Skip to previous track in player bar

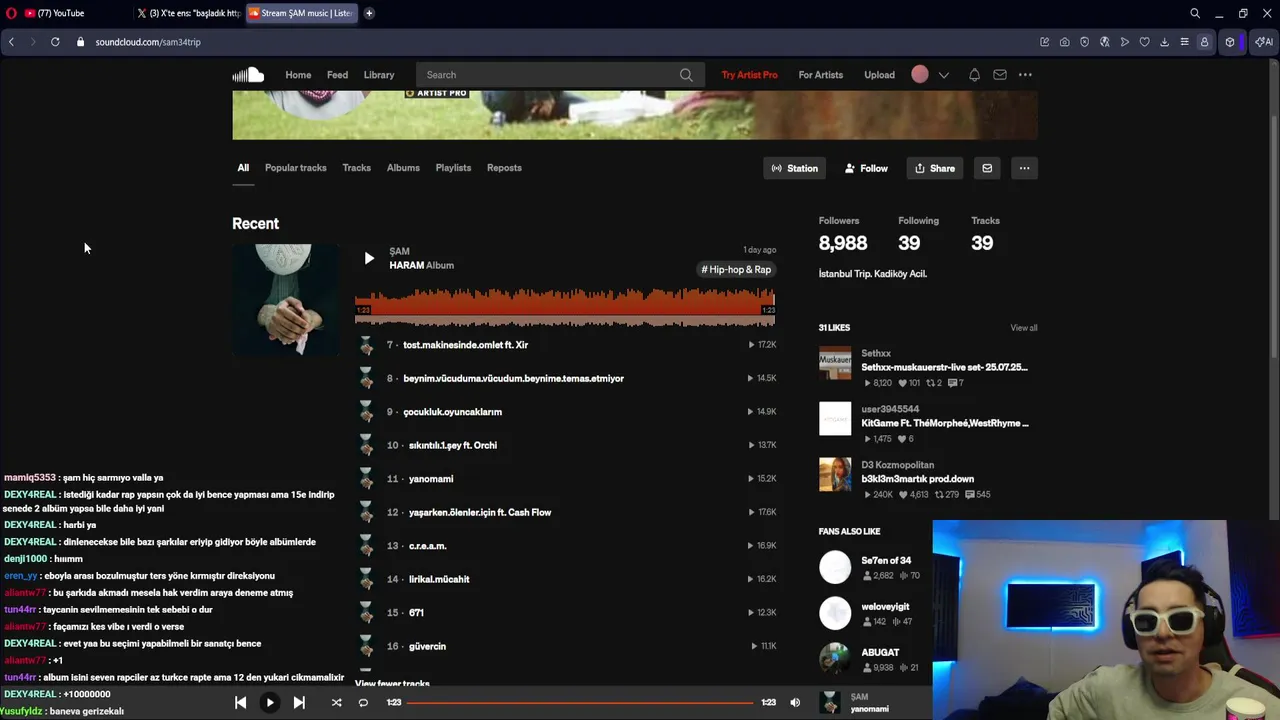240,703
